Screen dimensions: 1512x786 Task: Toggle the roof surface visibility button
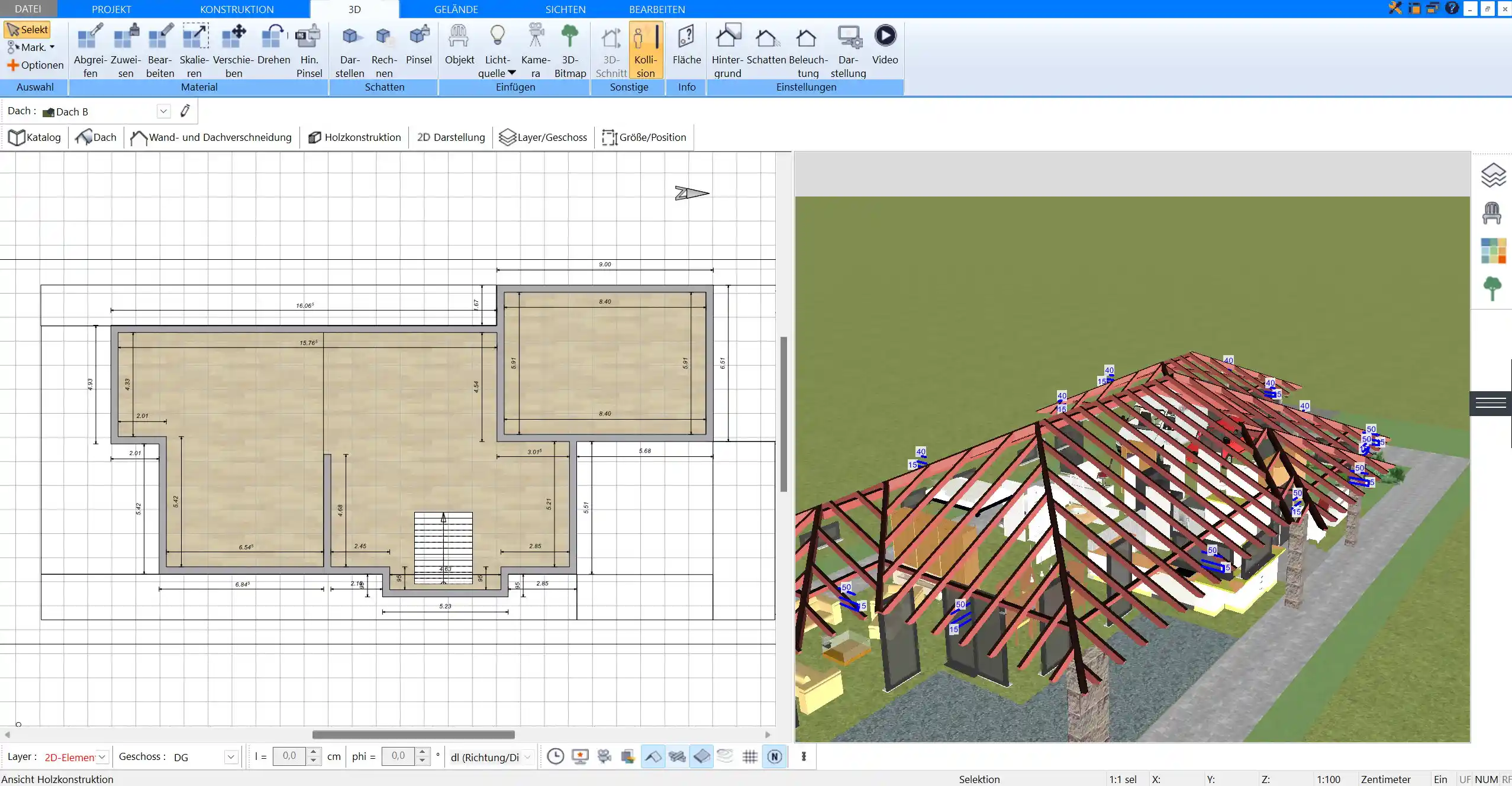(x=653, y=756)
